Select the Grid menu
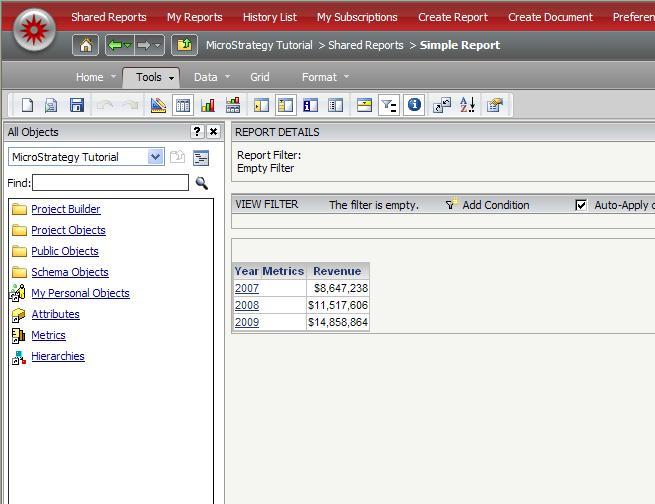This screenshot has width=655, height=504. coord(260,77)
